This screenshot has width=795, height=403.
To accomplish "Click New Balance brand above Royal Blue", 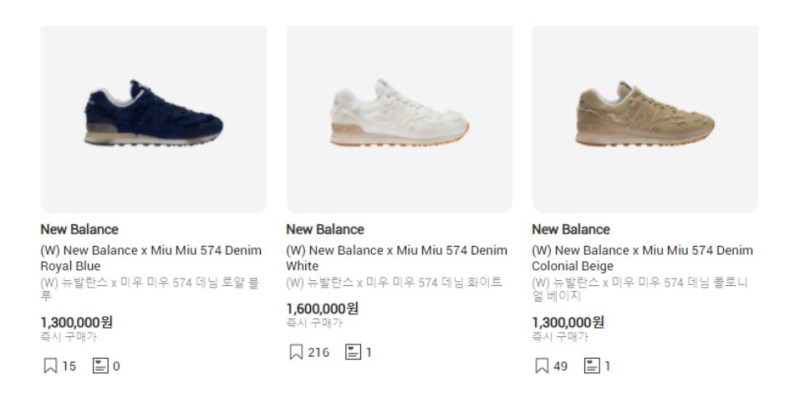I will click(x=79, y=229).
